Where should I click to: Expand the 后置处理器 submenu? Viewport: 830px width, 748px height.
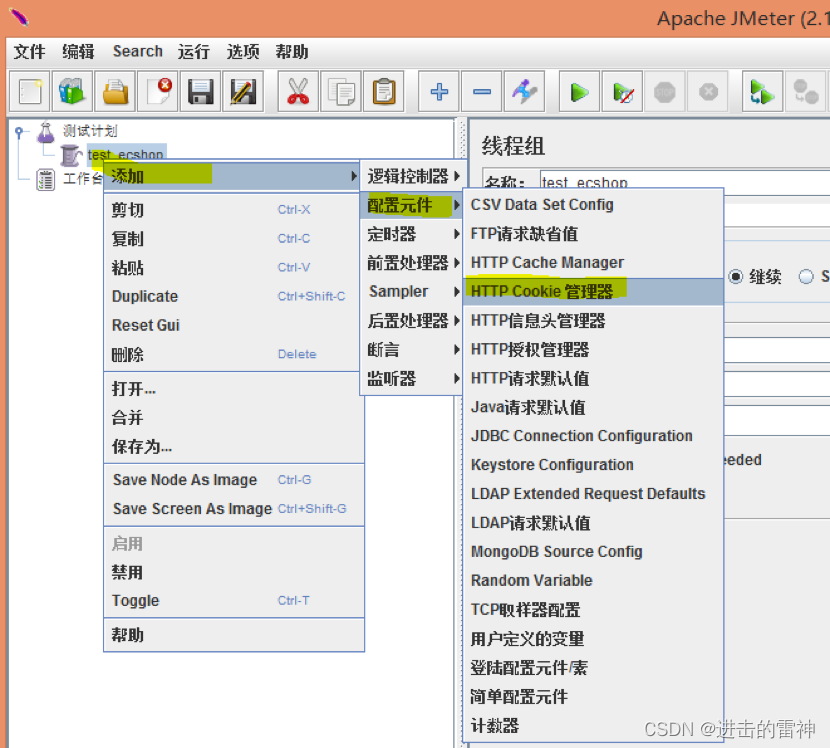412,320
